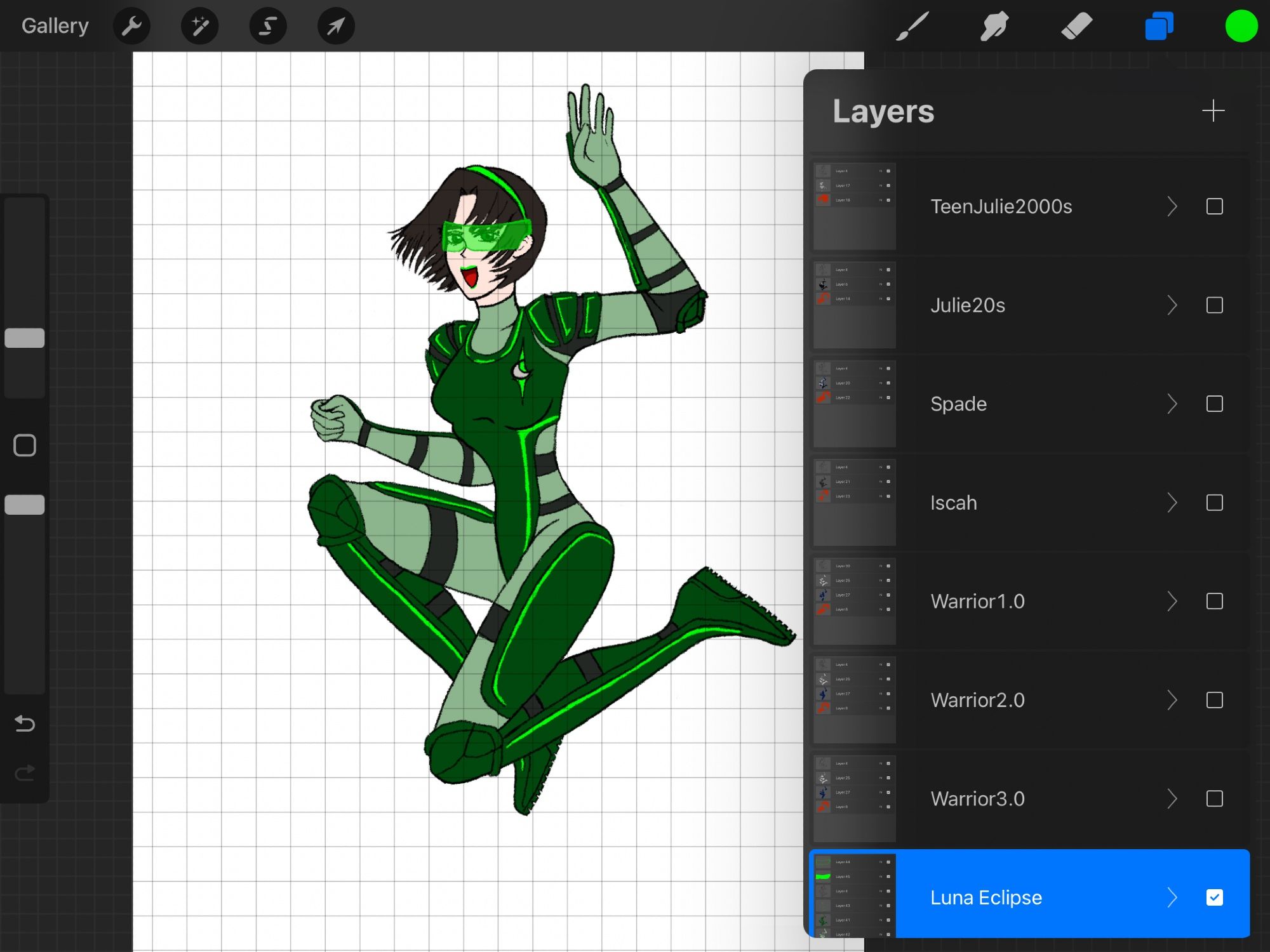Expand the Warrior2.0 group chevron

tap(1172, 700)
